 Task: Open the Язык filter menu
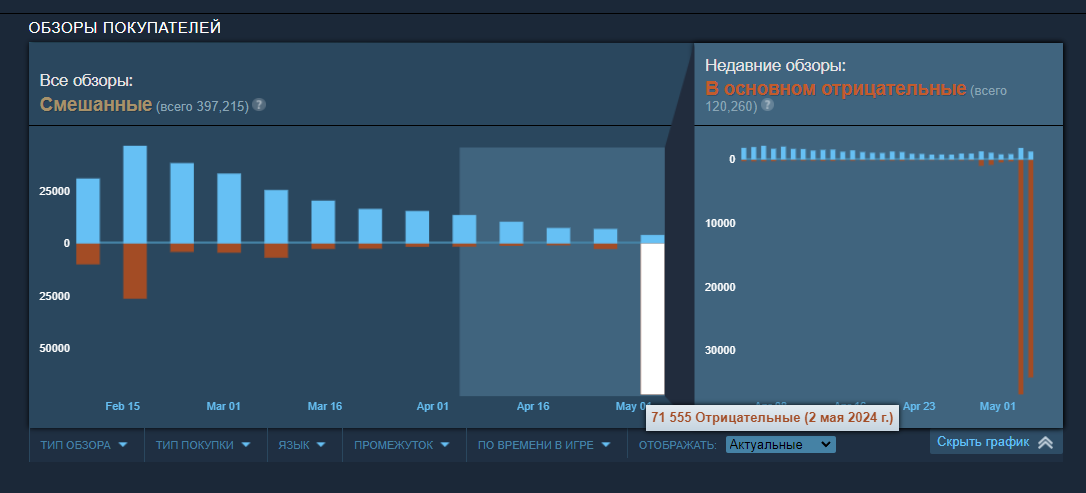[302, 445]
